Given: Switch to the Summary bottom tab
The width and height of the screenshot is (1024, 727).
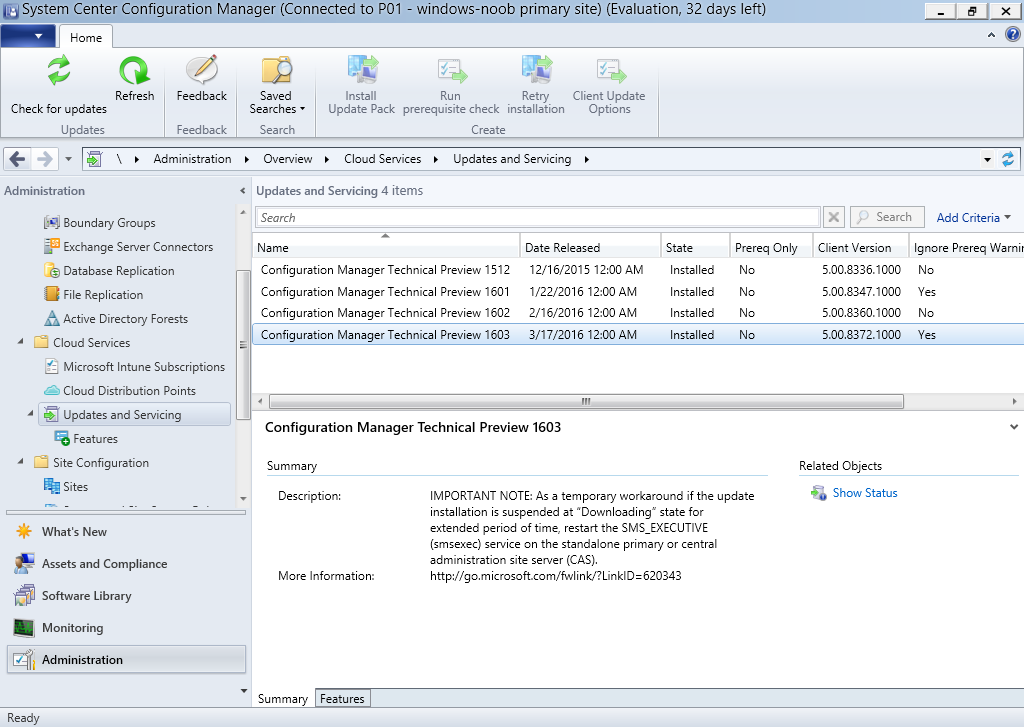Looking at the screenshot, I should tap(282, 699).
